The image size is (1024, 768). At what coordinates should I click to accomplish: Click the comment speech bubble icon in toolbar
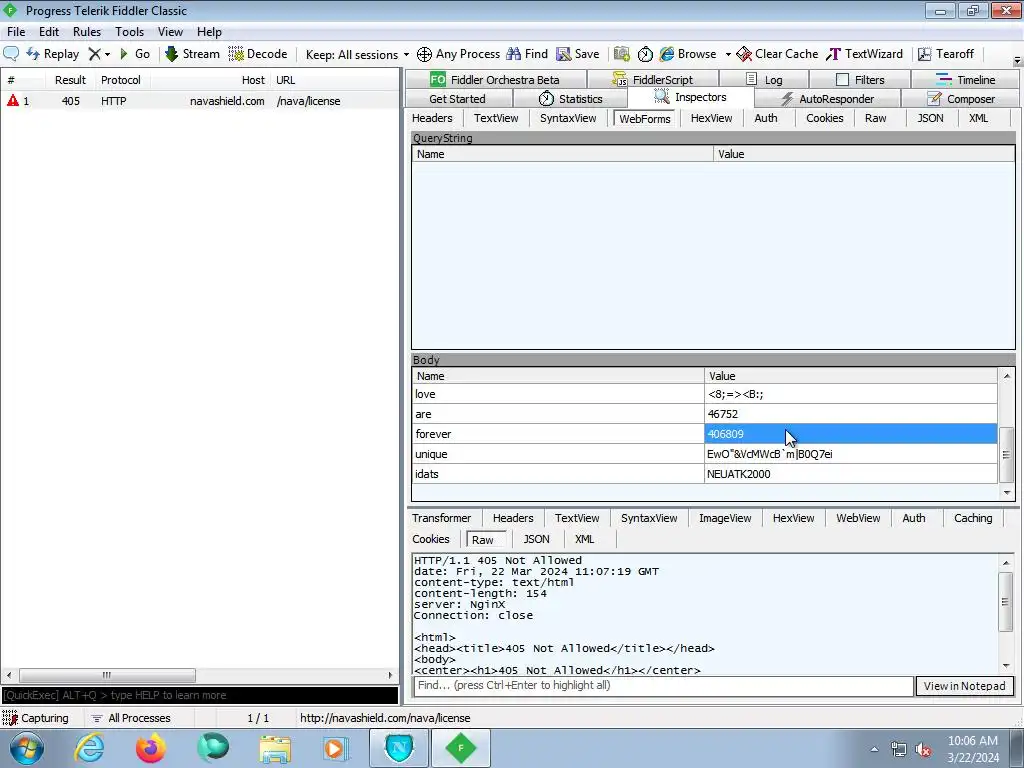(11, 54)
